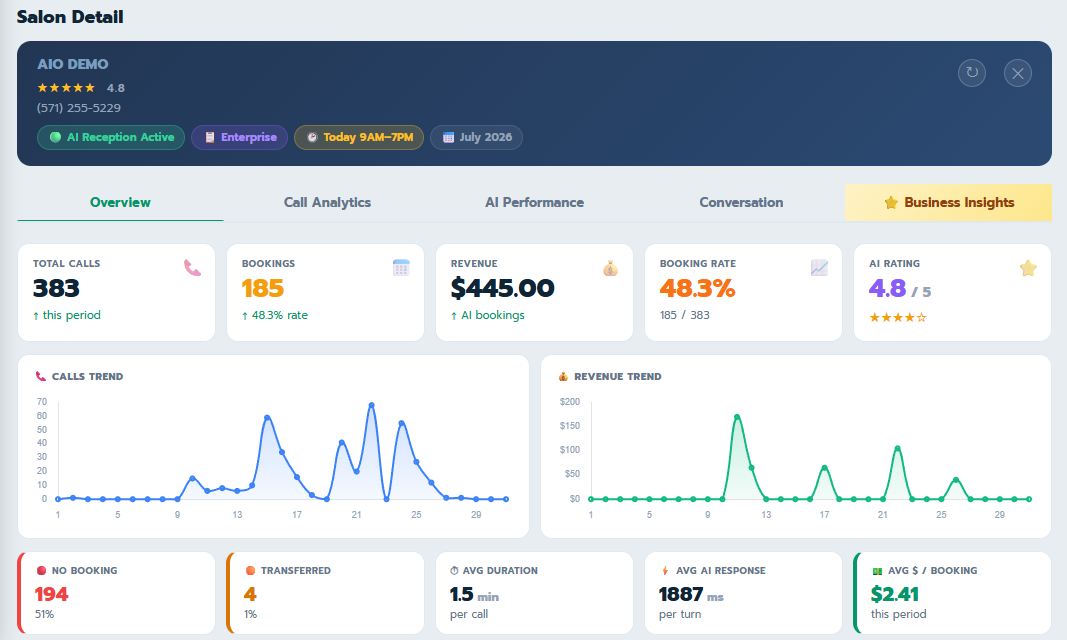
Task: Switch to the Conversation tab
Action: (741, 203)
